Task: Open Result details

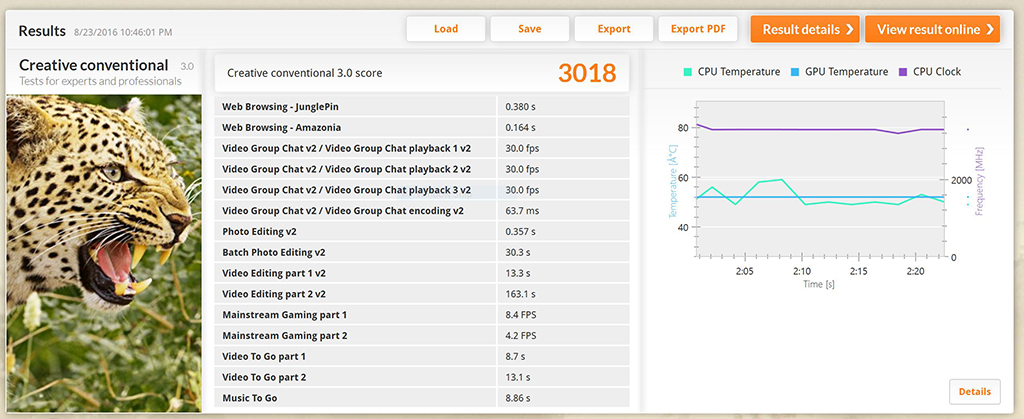Action: click(805, 29)
